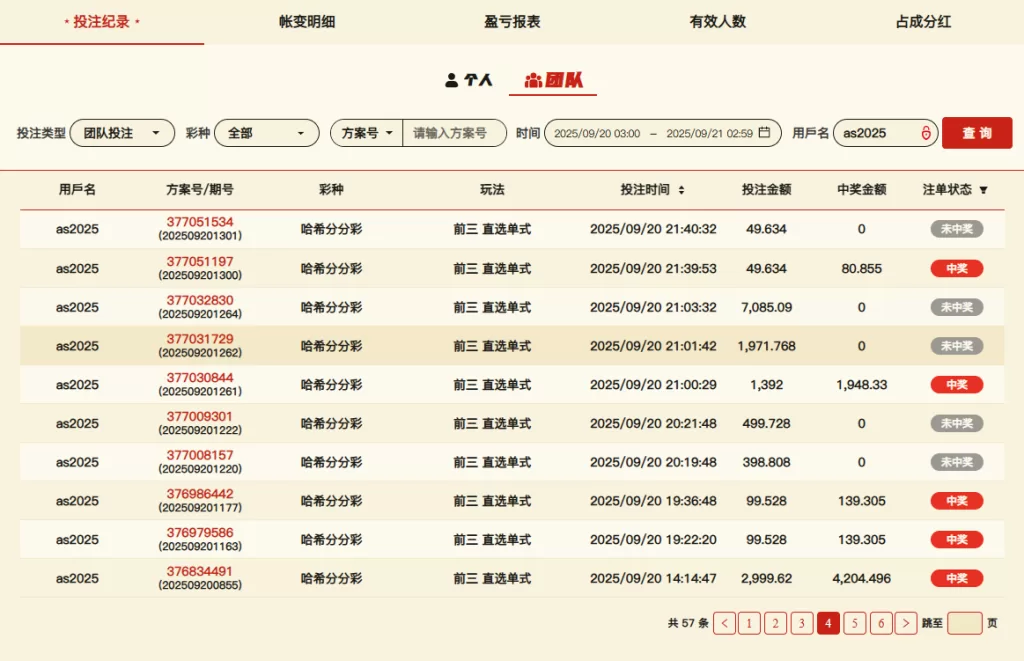Open plan number 376834491 link
This screenshot has width=1024, height=661.
click(x=200, y=571)
